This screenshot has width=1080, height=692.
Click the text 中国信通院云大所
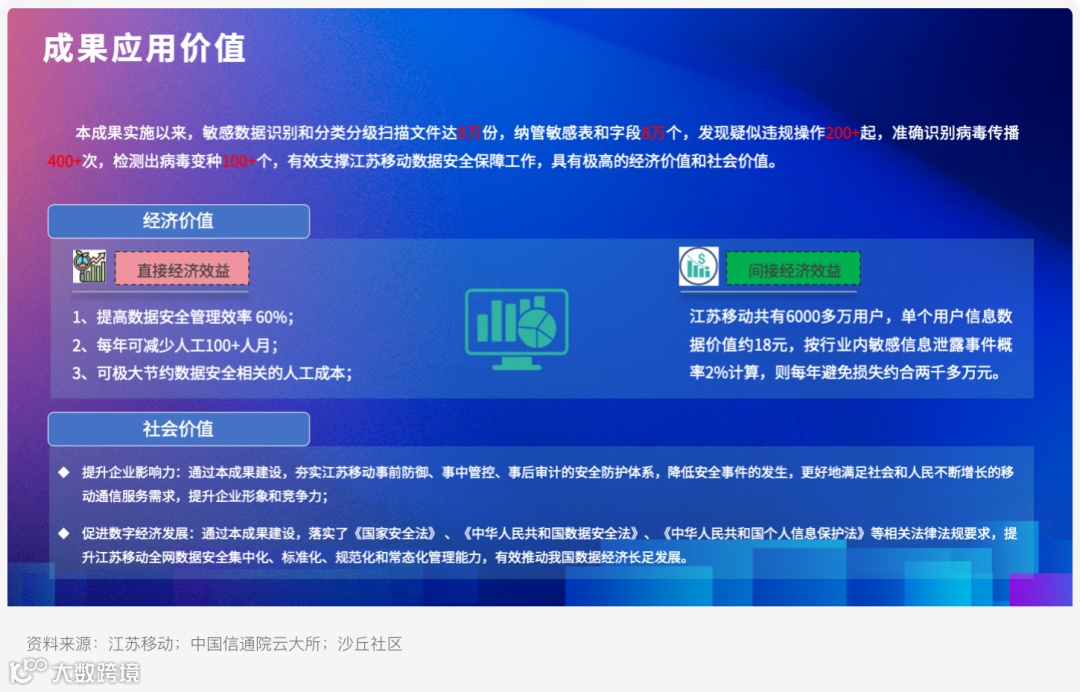(255, 644)
